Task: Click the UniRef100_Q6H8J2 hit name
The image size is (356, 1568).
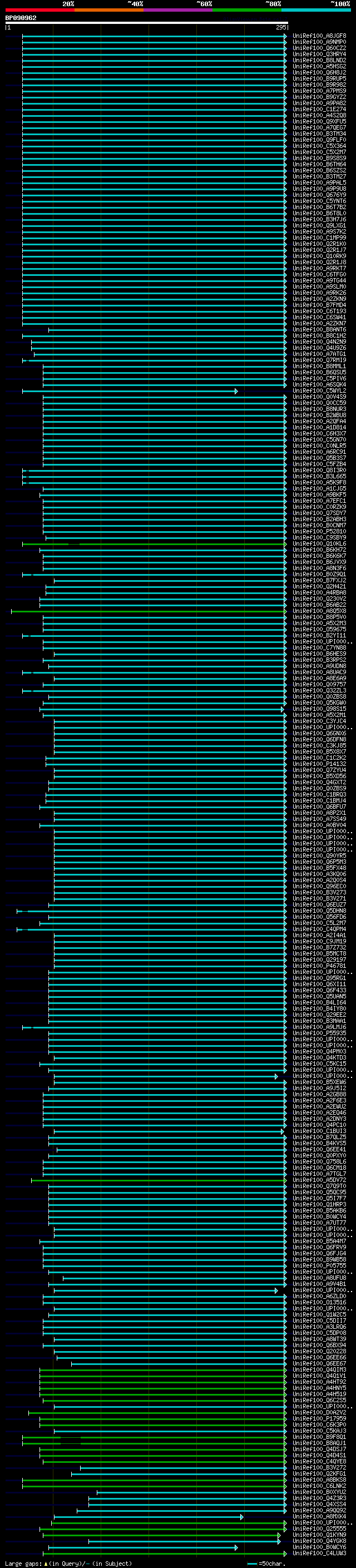Action: (x=319, y=72)
